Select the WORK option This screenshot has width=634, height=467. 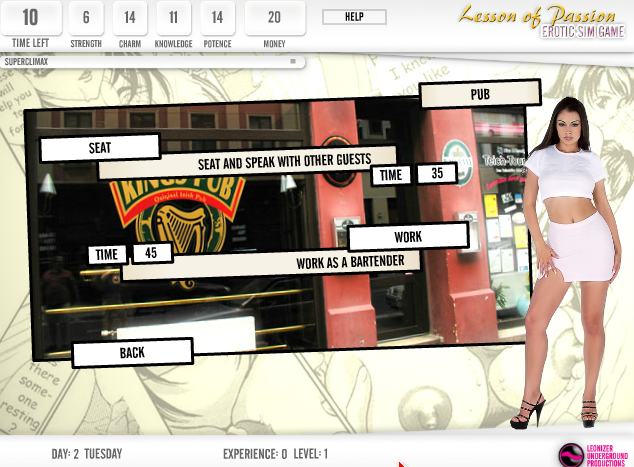pos(408,237)
